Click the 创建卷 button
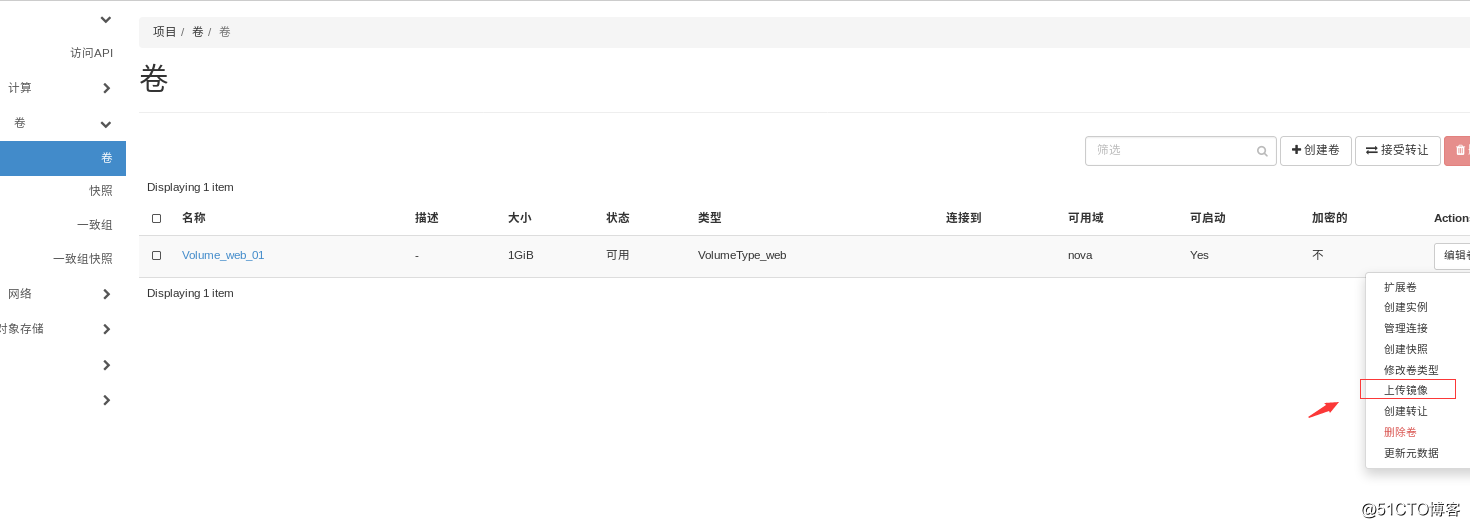 tap(1316, 150)
